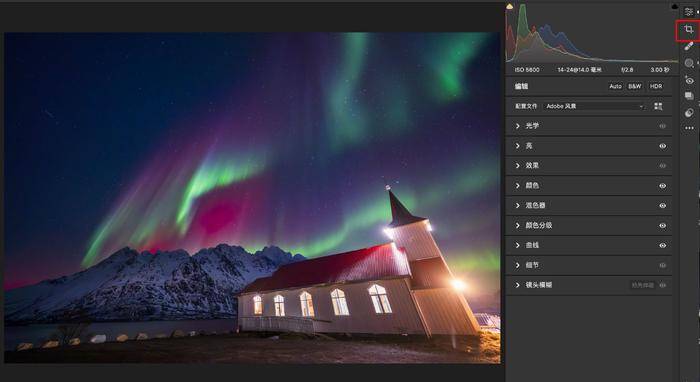700x382 pixels.
Task: Open the Masking tool icon
Action: pyautogui.click(x=689, y=63)
